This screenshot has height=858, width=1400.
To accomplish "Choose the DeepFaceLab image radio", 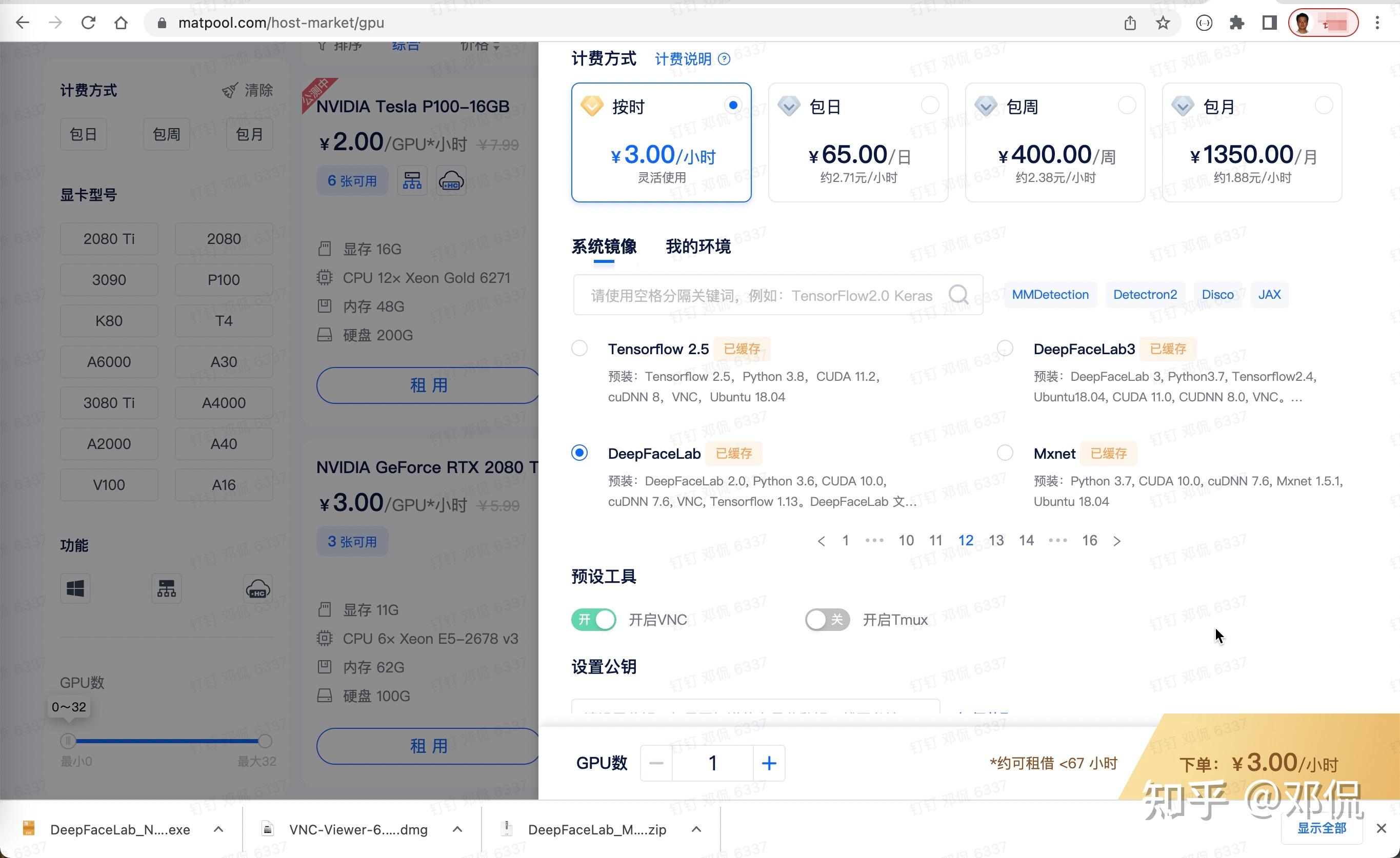I will (x=579, y=453).
